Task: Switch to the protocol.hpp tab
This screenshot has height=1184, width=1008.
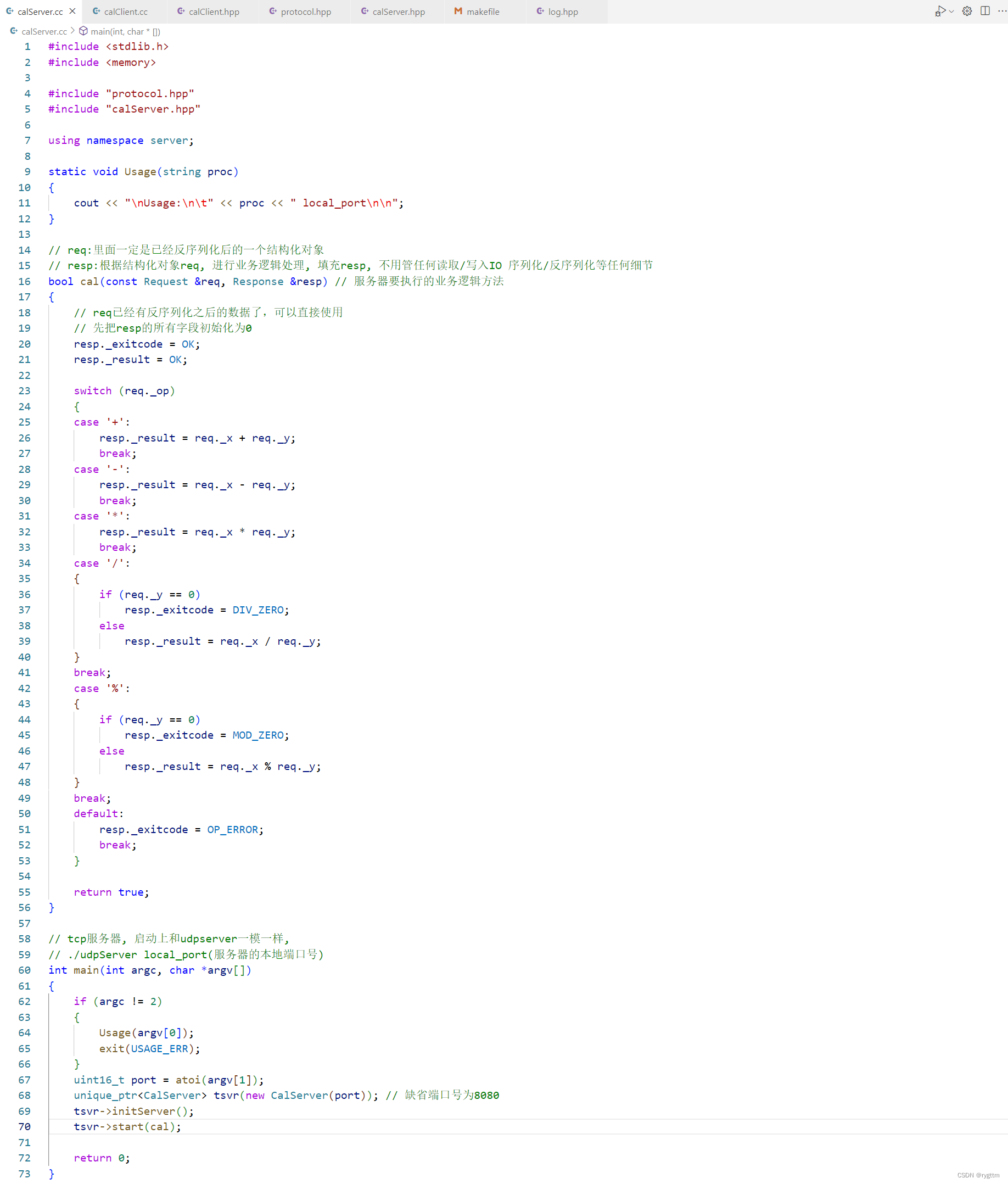Action: [306, 12]
